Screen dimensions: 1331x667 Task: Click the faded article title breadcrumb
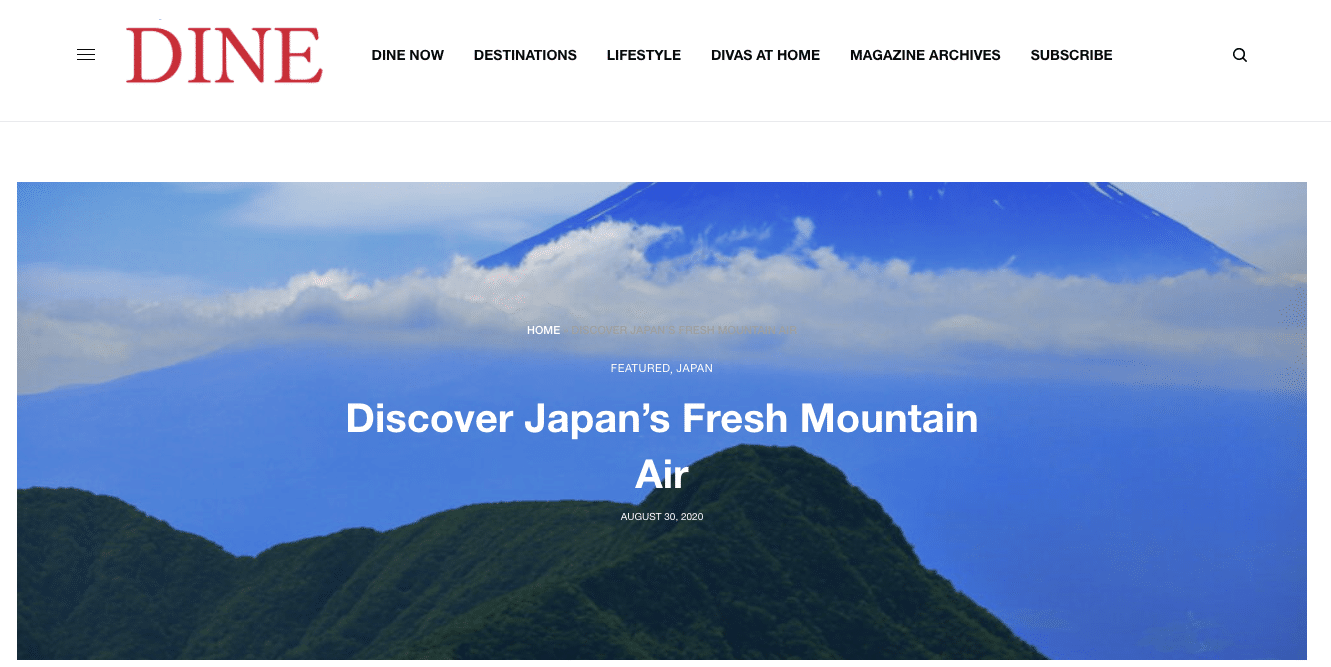[686, 330]
